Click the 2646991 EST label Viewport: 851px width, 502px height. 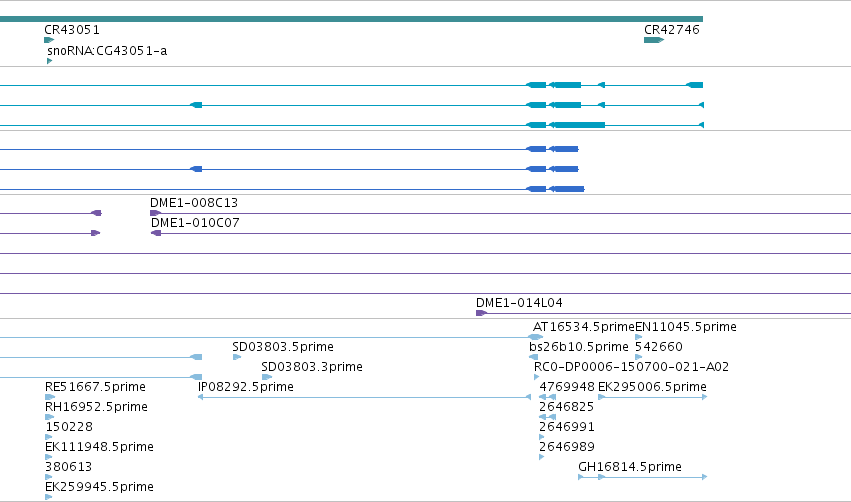(x=567, y=427)
